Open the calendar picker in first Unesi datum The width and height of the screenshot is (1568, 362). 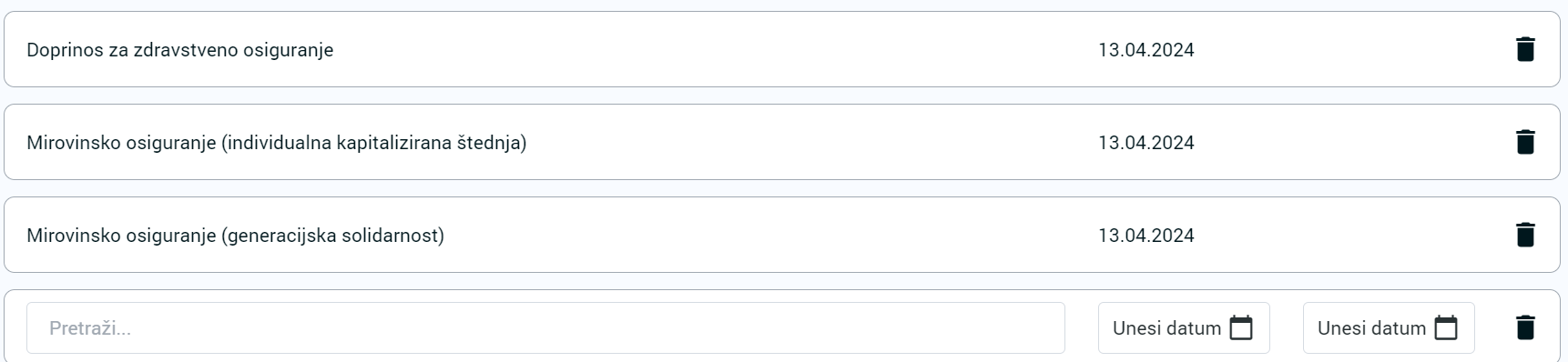point(1241,327)
